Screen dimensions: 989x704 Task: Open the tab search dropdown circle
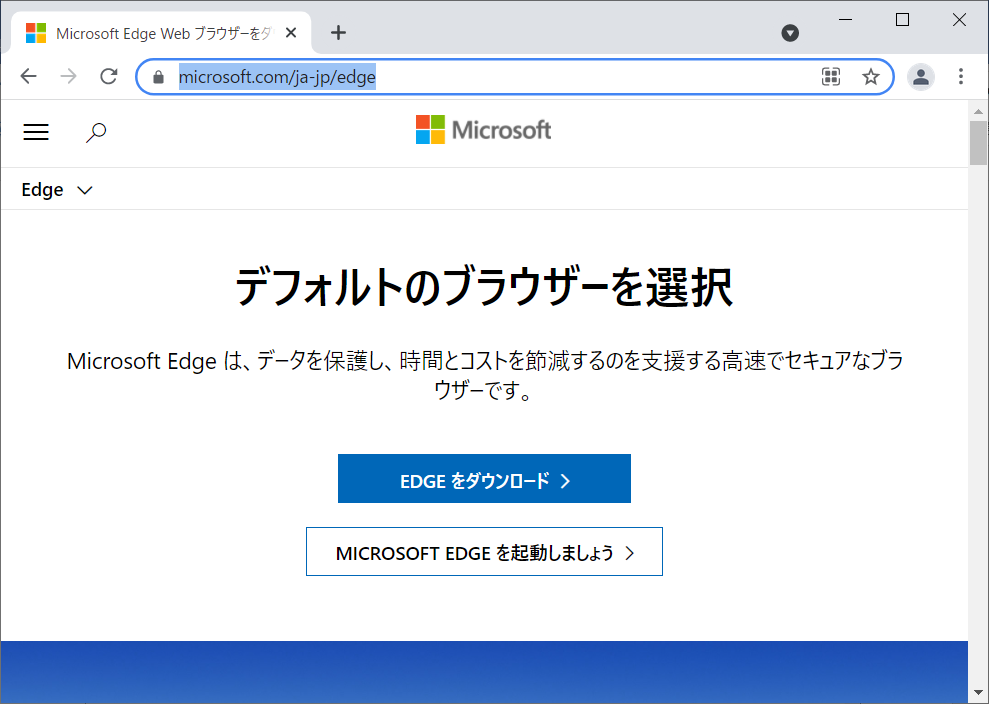pos(790,33)
